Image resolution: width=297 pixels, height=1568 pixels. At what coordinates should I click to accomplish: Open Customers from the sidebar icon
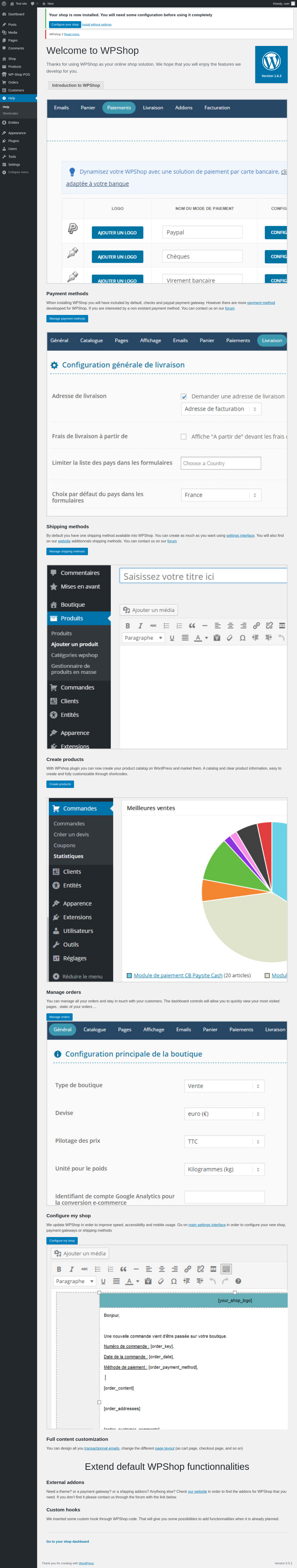click(4, 90)
